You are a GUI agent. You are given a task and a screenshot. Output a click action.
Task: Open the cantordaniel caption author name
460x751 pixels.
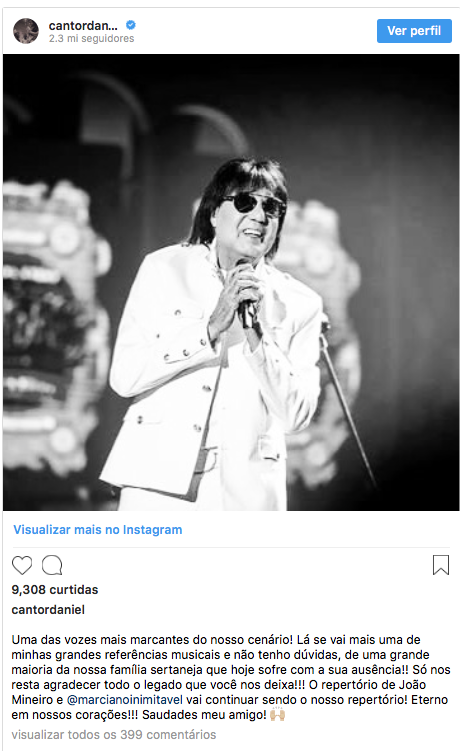pyautogui.click(x=48, y=610)
